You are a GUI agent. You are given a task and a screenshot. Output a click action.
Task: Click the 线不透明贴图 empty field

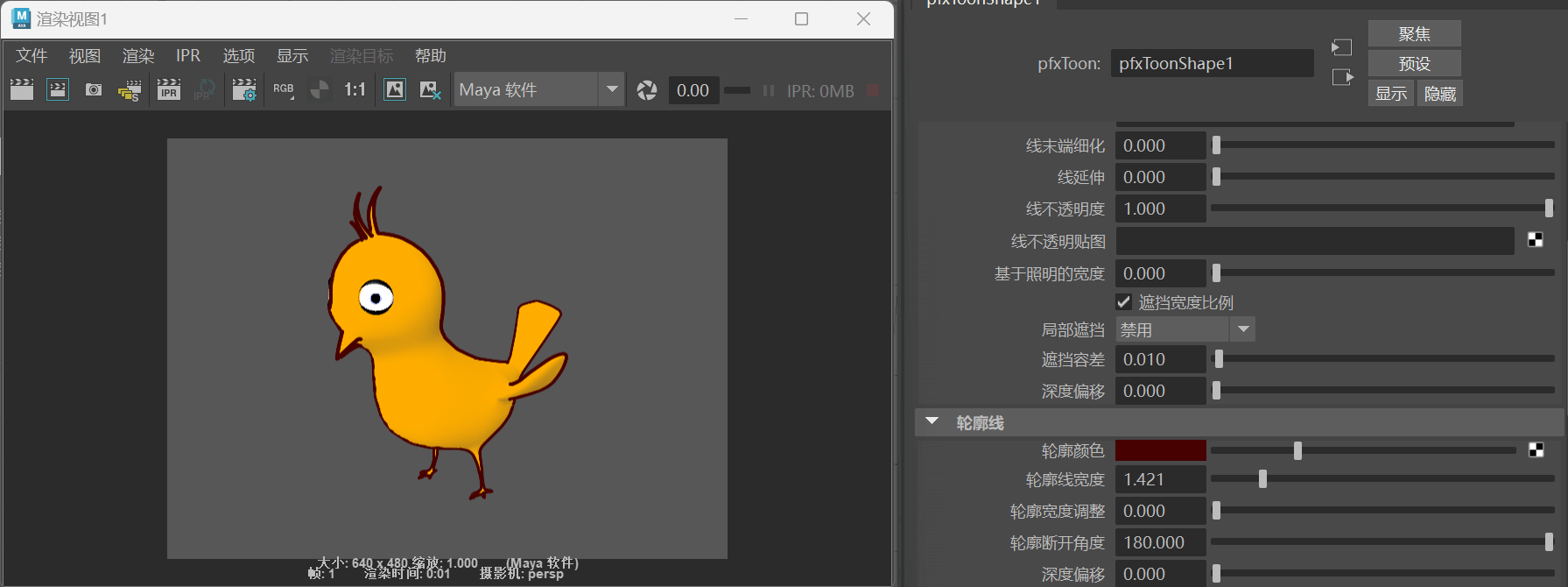1315,241
